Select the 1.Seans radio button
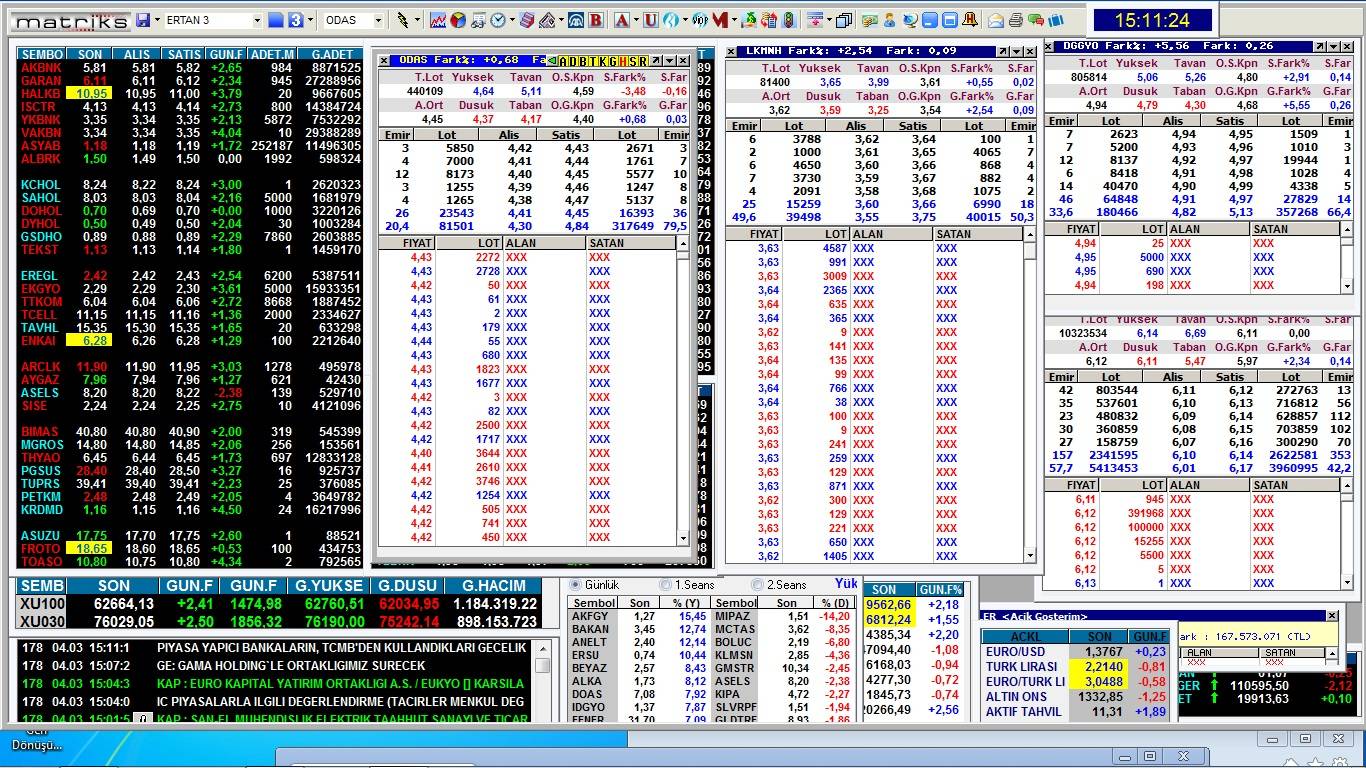Image resolution: width=1366 pixels, height=768 pixels. [x=665, y=585]
